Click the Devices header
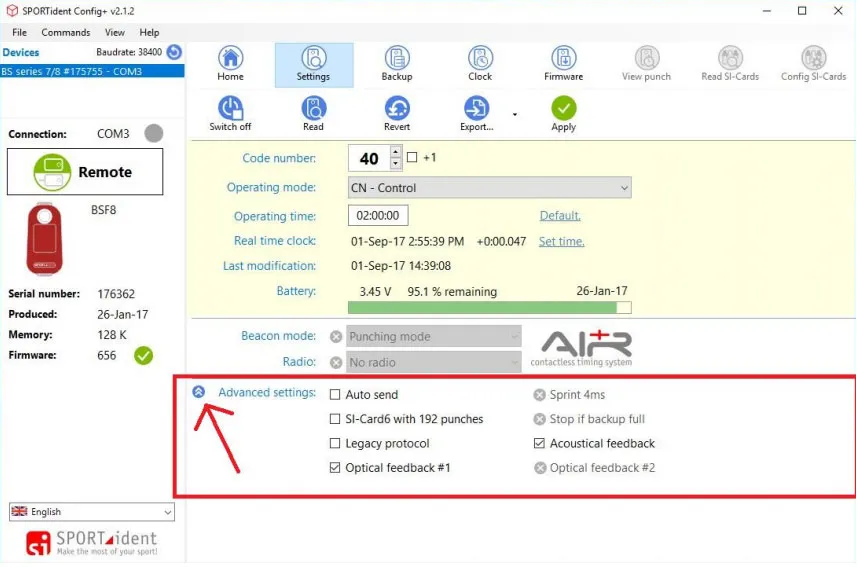This screenshot has width=858, height=567. click(21, 53)
